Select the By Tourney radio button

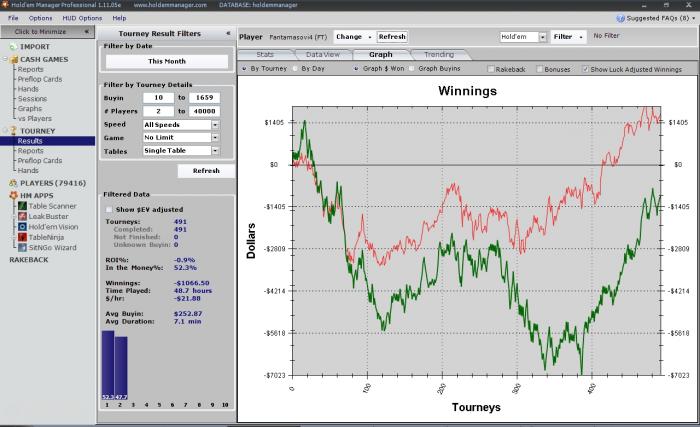[244, 69]
